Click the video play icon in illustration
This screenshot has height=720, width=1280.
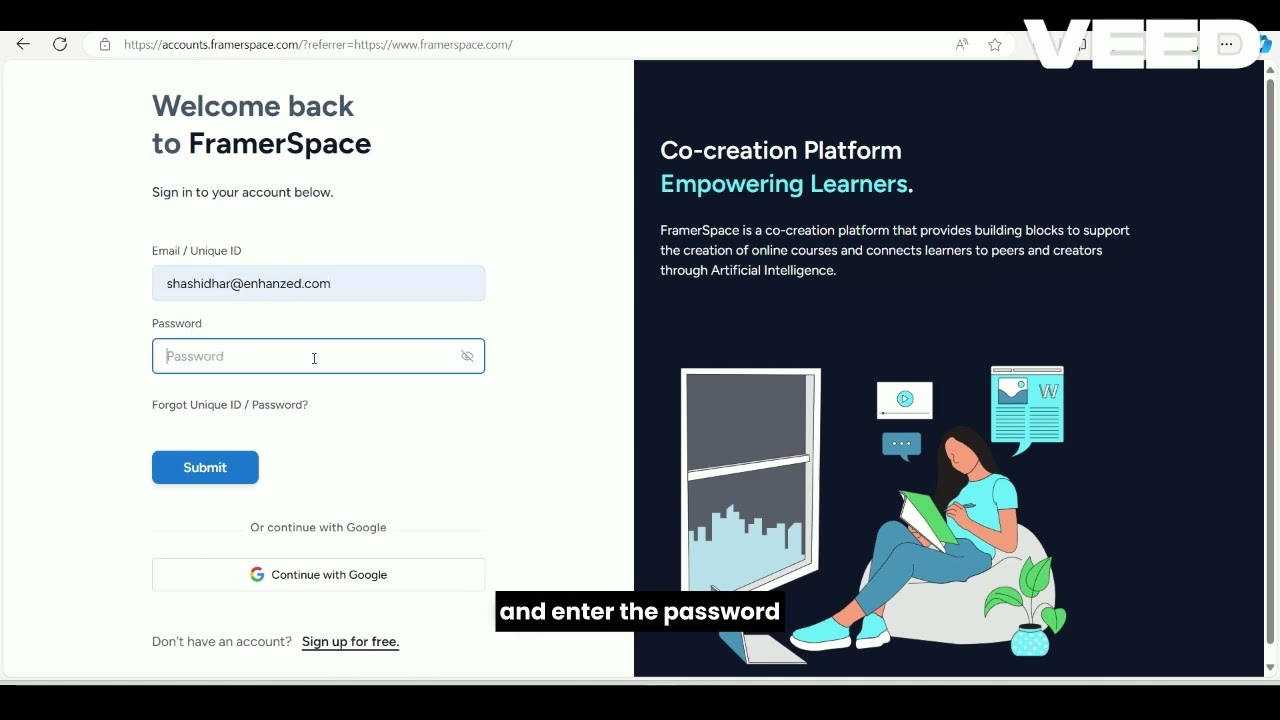[x=905, y=399]
